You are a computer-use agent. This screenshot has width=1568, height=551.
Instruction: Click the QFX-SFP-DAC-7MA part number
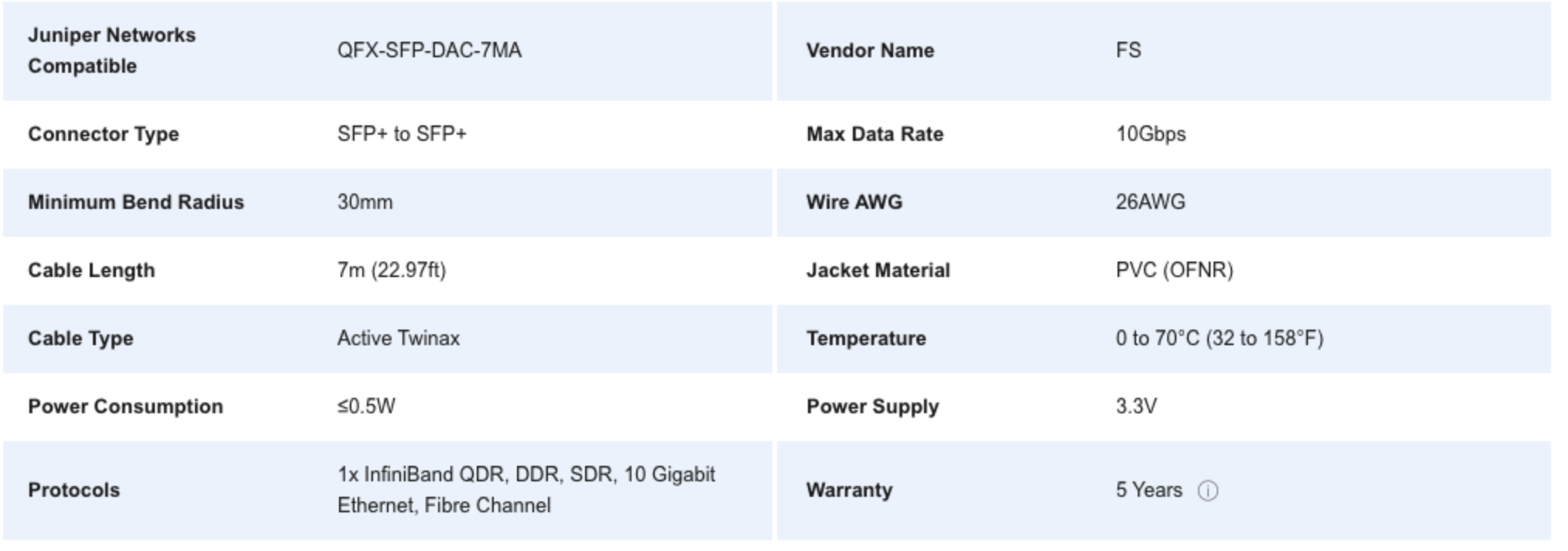[429, 50]
